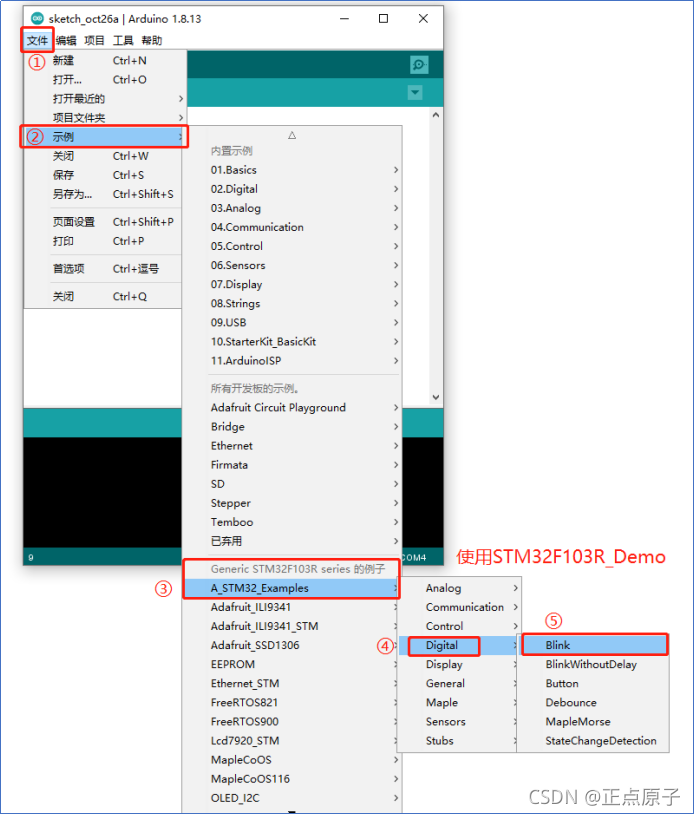
Task: Select the 示例 menu entry
Action: click(x=105, y=137)
